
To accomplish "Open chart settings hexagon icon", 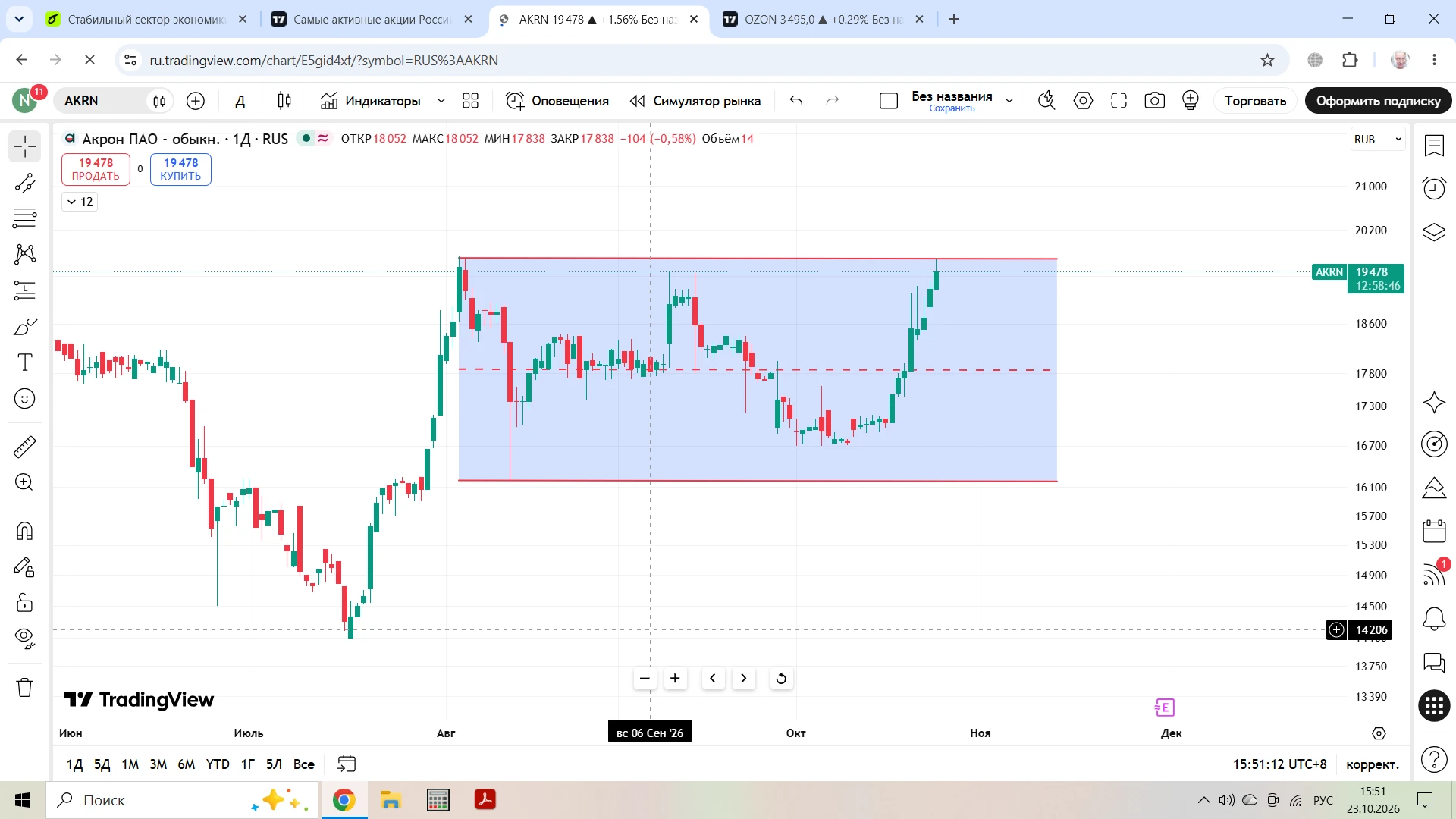I will (1083, 101).
